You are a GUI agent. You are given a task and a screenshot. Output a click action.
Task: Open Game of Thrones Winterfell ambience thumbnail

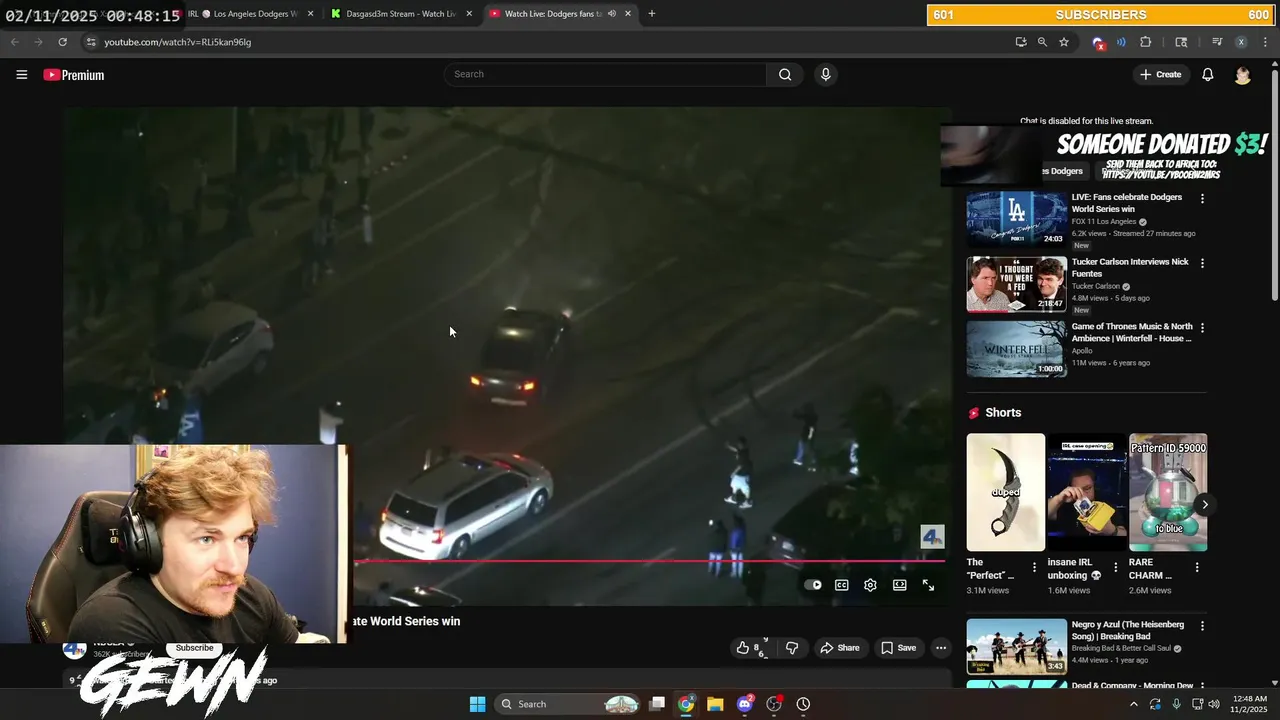pos(1016,348)
